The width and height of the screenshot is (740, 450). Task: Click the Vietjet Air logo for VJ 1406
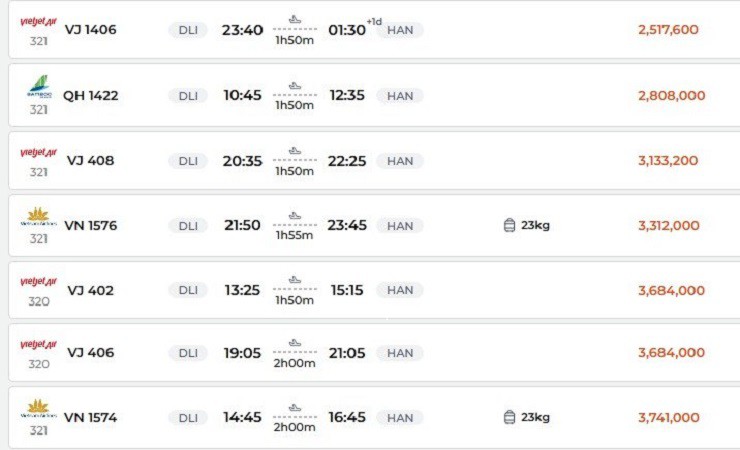(x=39, y=21)
